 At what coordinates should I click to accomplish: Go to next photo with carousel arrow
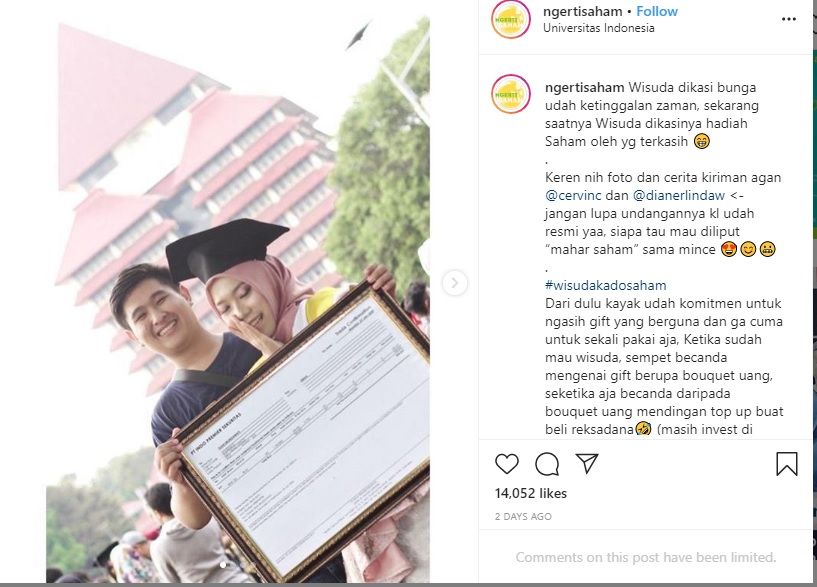(454, 283)
